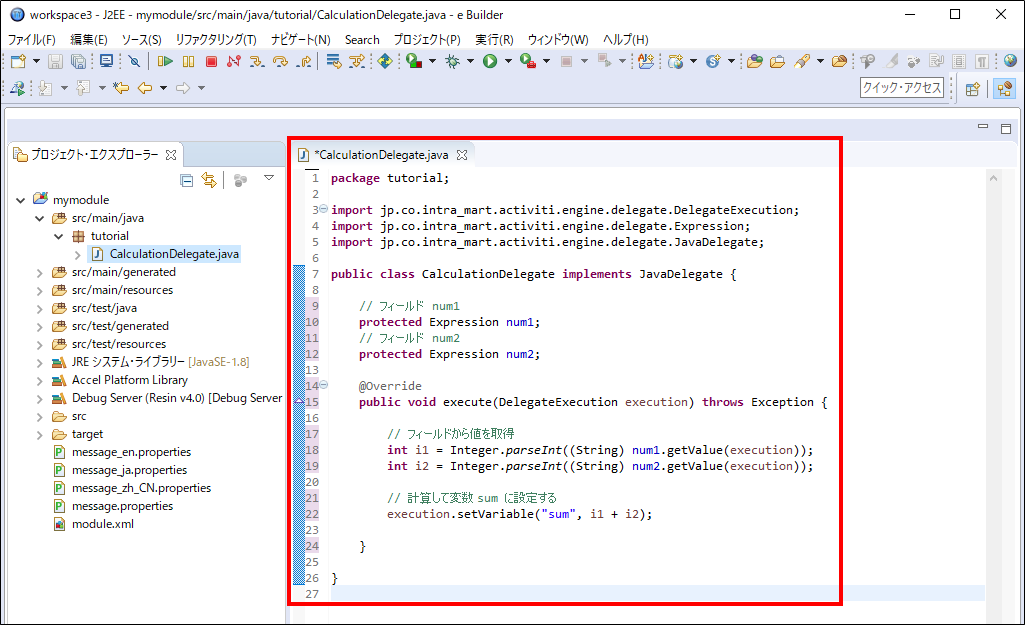Open the Open Perspective icon
1026x626 pixels.
pos(971,89)
